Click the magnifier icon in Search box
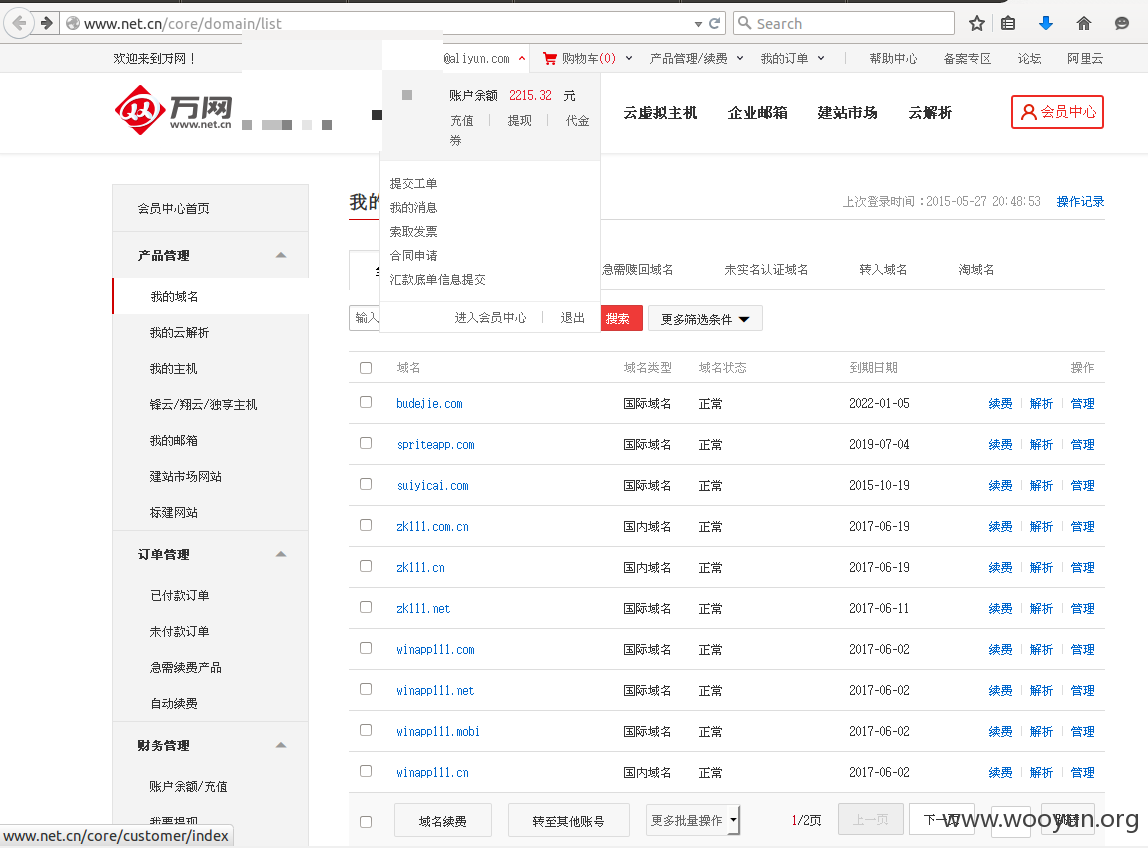 pos(745,23)
